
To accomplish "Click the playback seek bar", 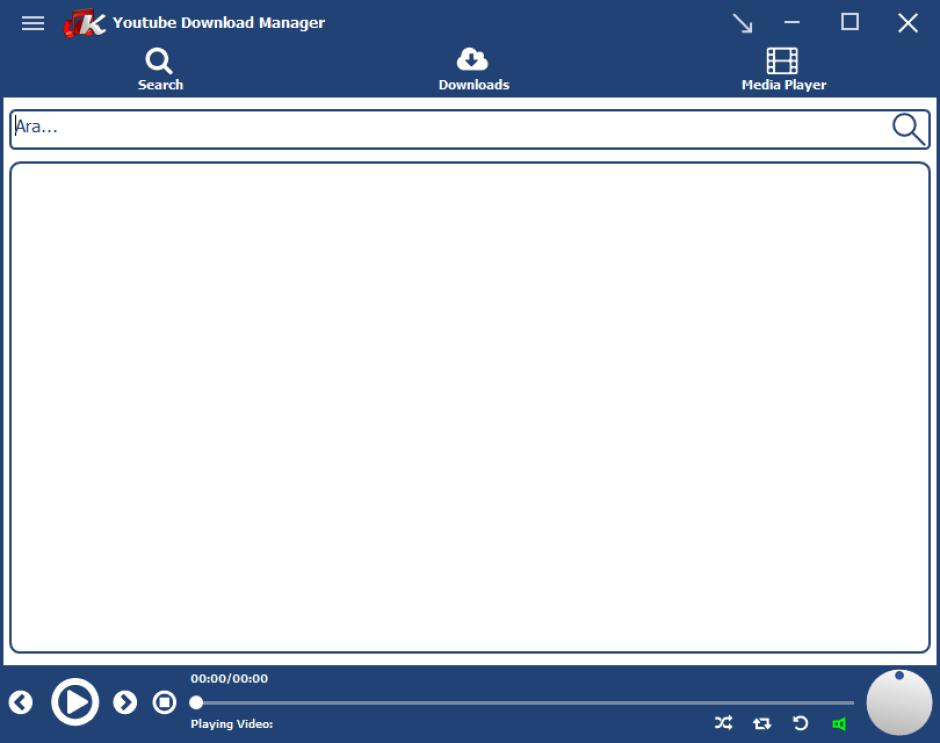I will click(522, 702).
